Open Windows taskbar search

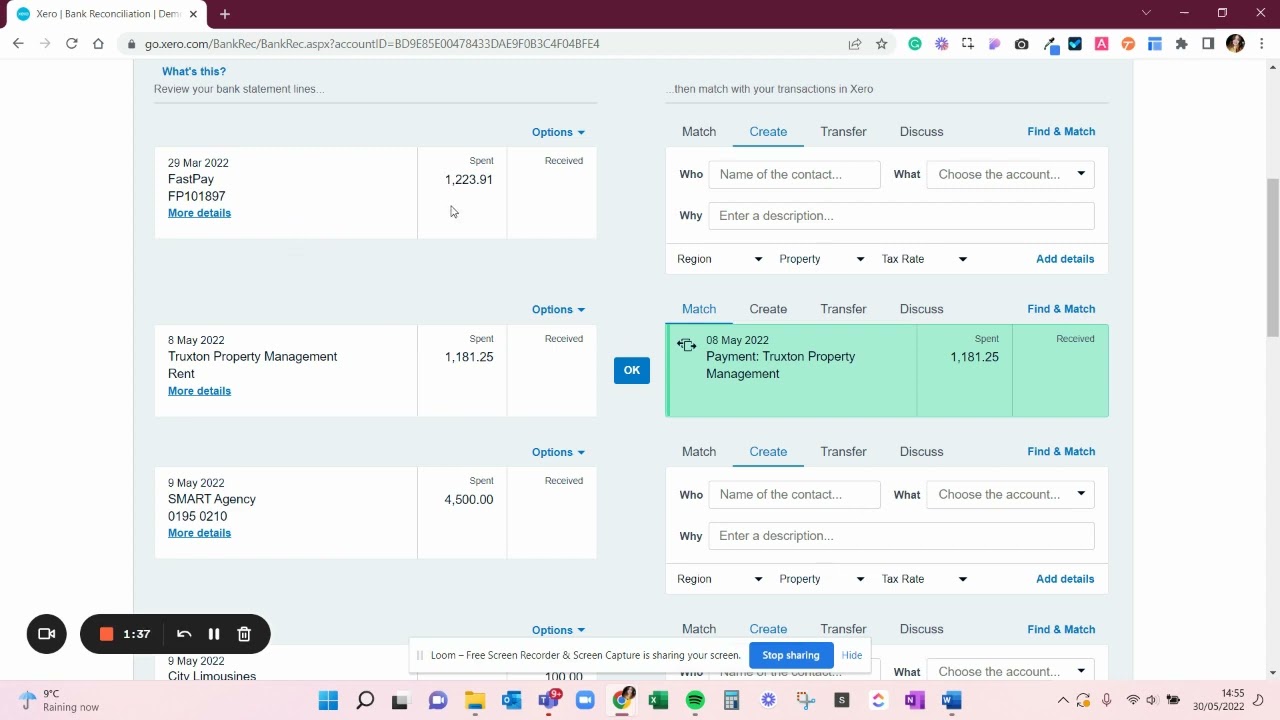[365, 700]
